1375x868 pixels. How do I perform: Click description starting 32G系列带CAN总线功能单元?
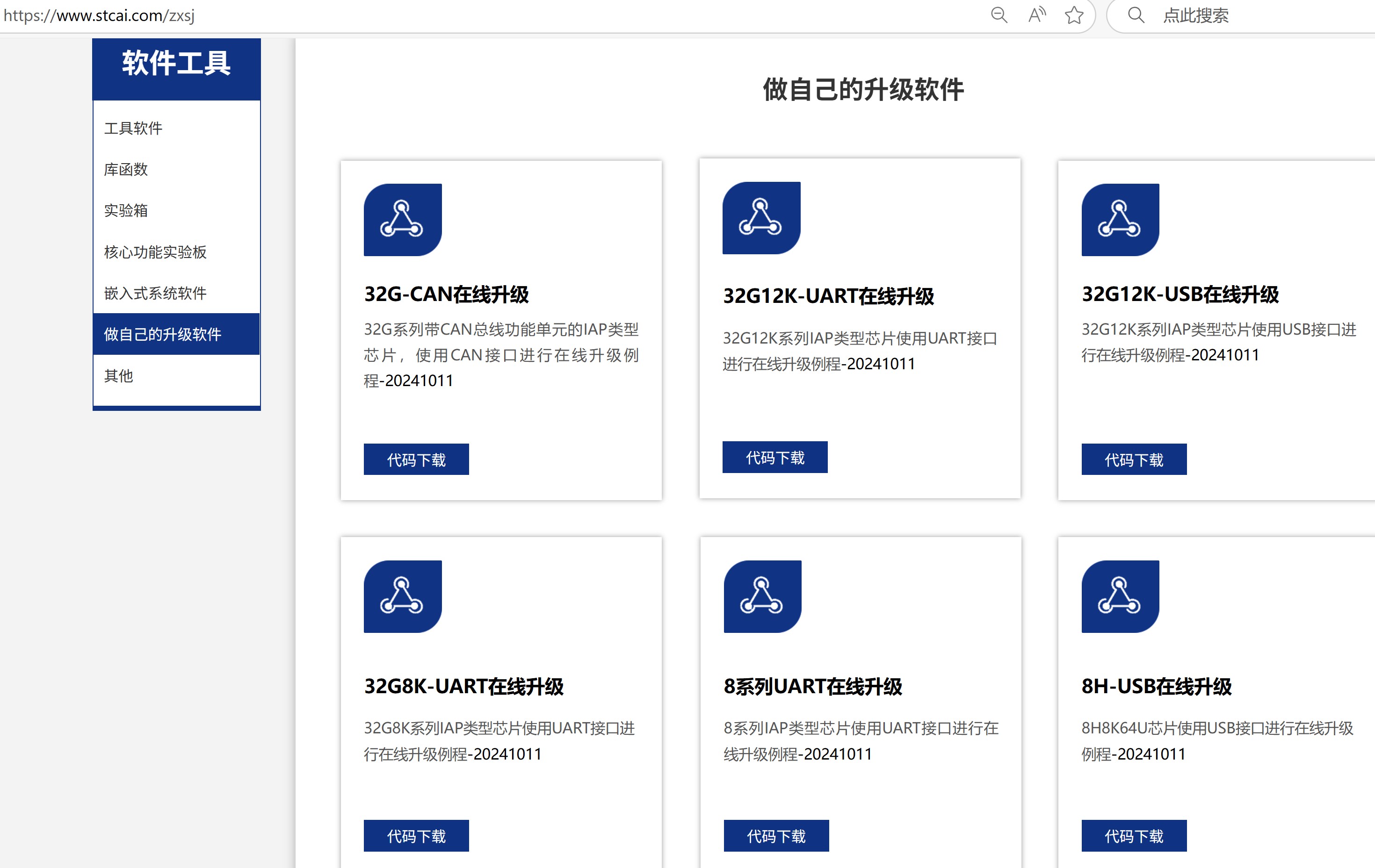tap(501, 354)
